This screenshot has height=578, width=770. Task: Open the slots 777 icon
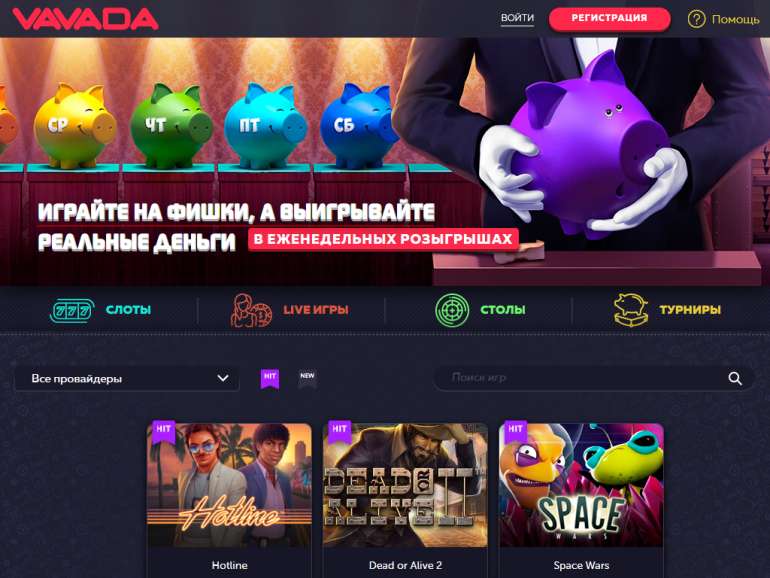click(72, 310)
